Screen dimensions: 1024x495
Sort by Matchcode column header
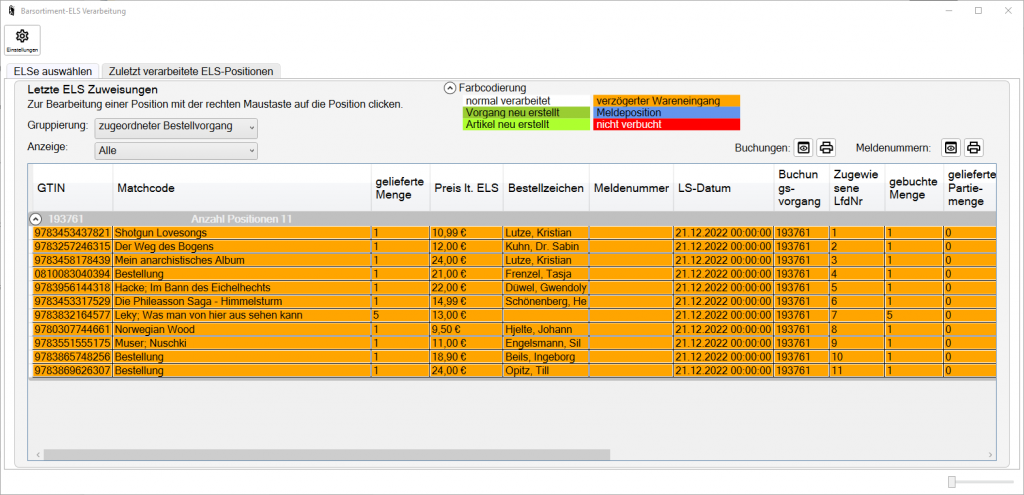coord(240,188)
